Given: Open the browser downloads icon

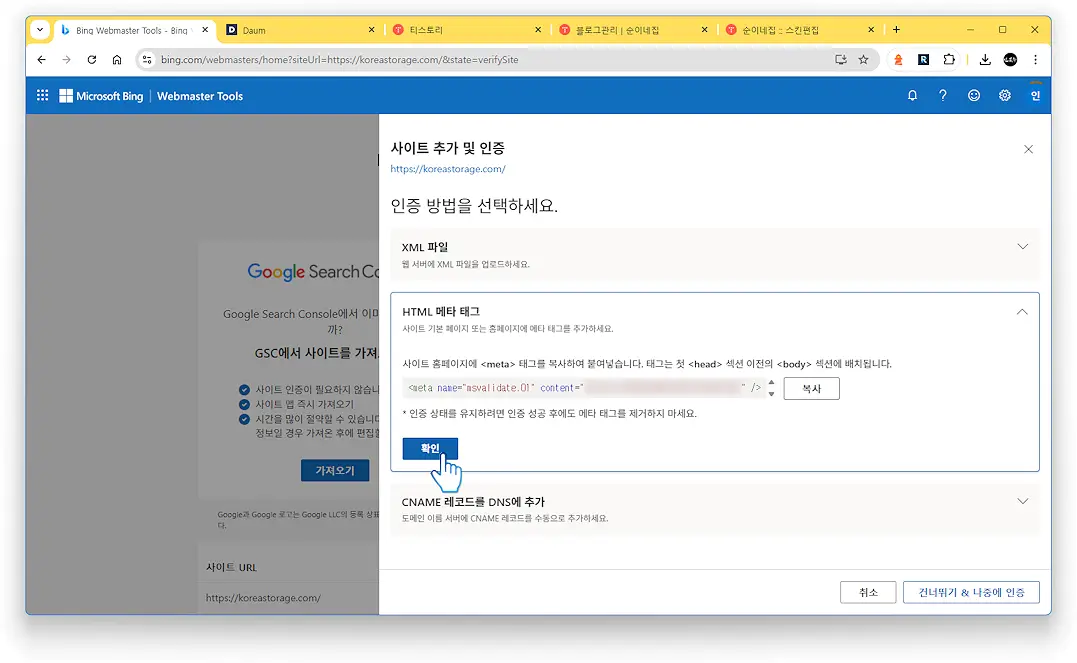Looking at the screenshot, I should coord(984,59).
